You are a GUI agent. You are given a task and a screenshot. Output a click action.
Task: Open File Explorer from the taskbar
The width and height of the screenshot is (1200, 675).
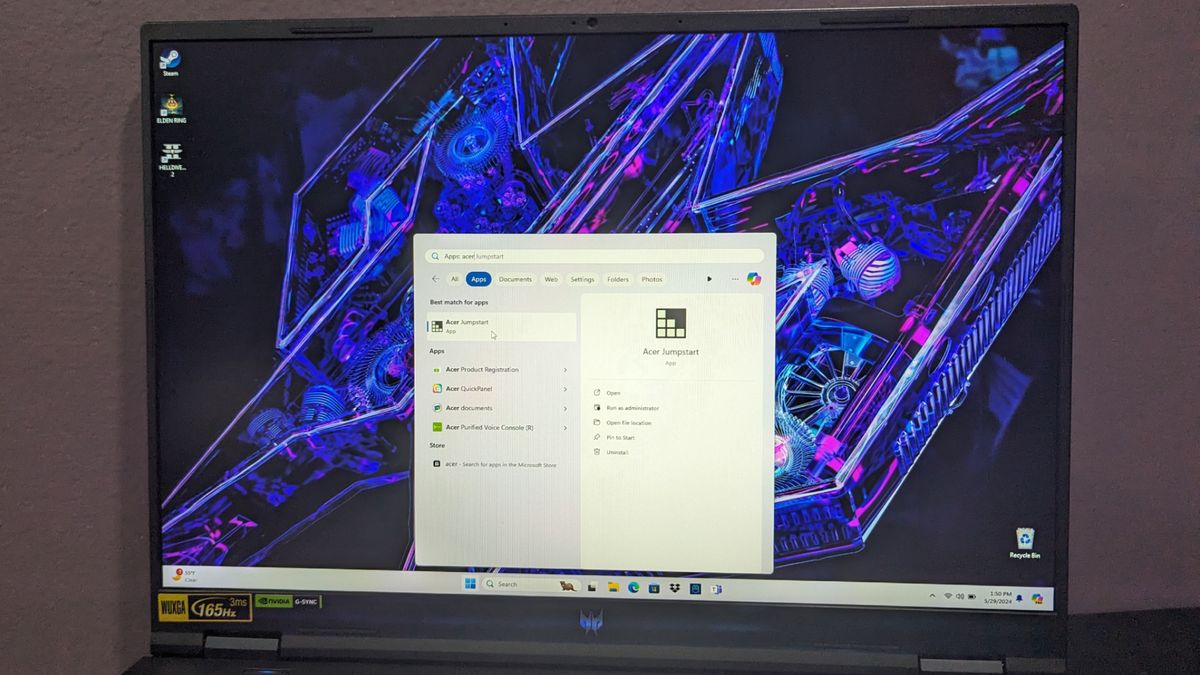[613, 587]
